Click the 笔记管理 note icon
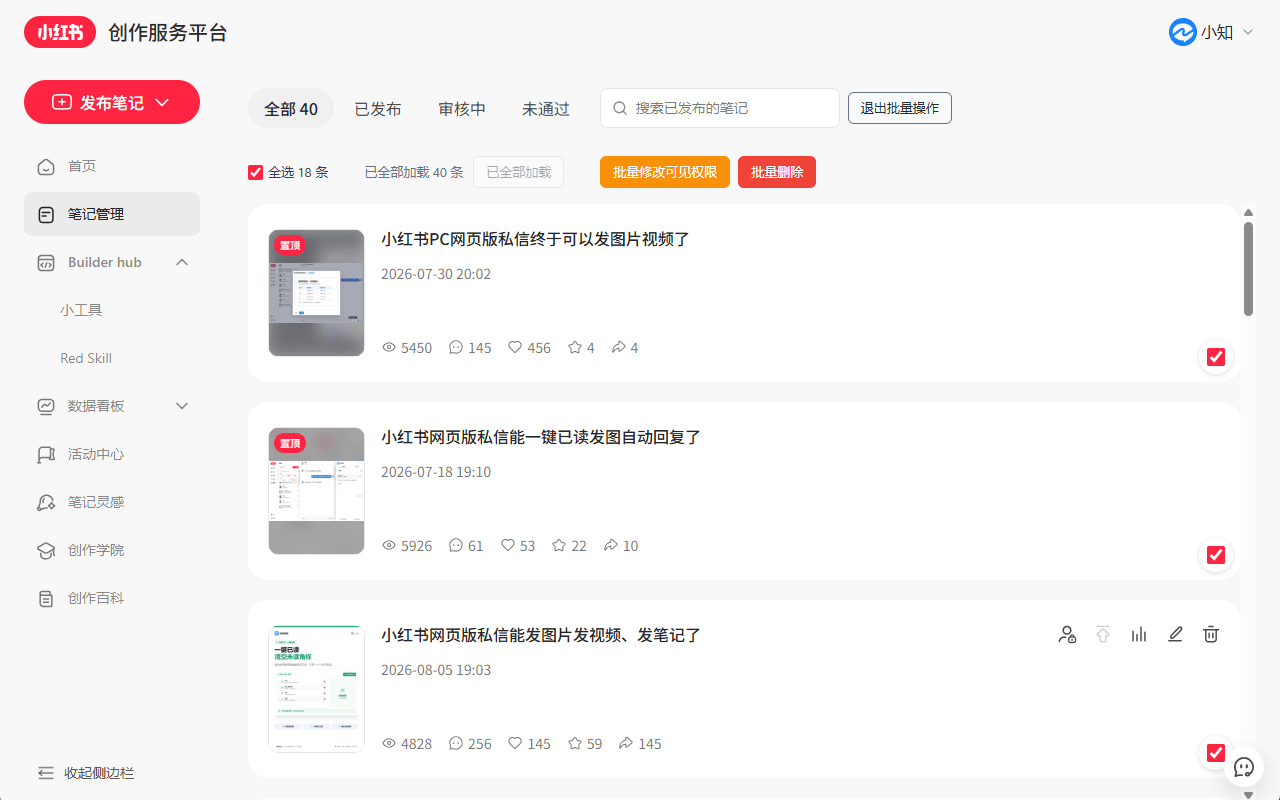 (46, 214)
